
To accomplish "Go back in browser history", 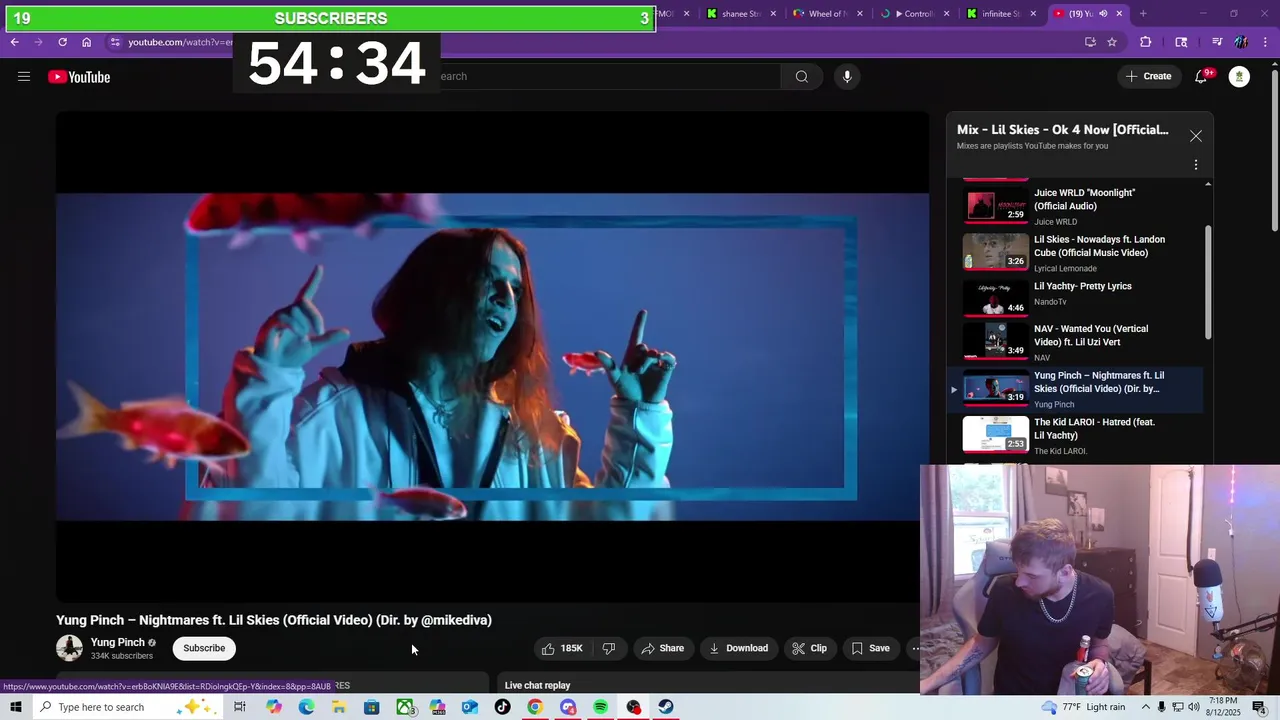I will 14,42.
